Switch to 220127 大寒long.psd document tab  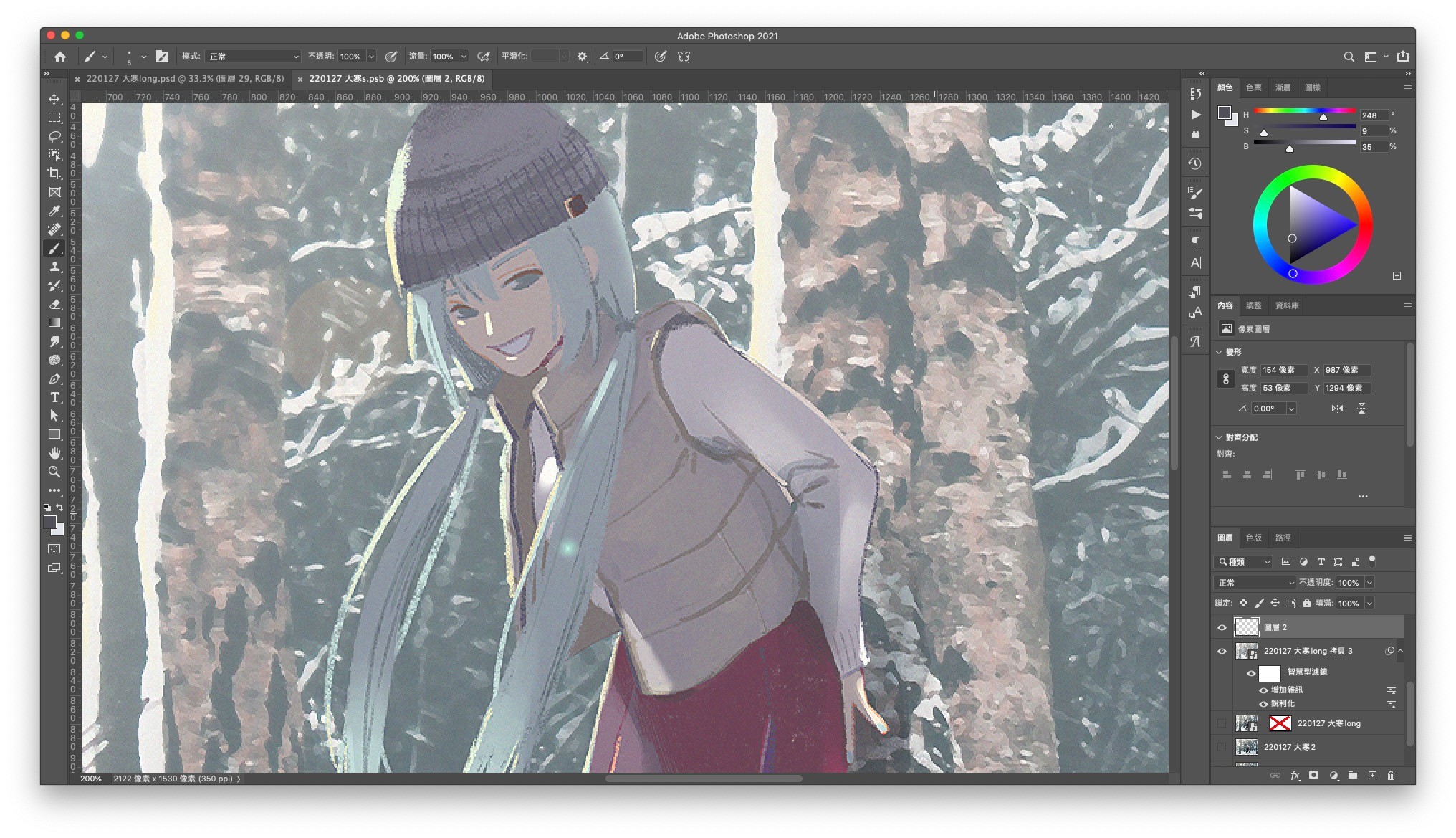185,79
